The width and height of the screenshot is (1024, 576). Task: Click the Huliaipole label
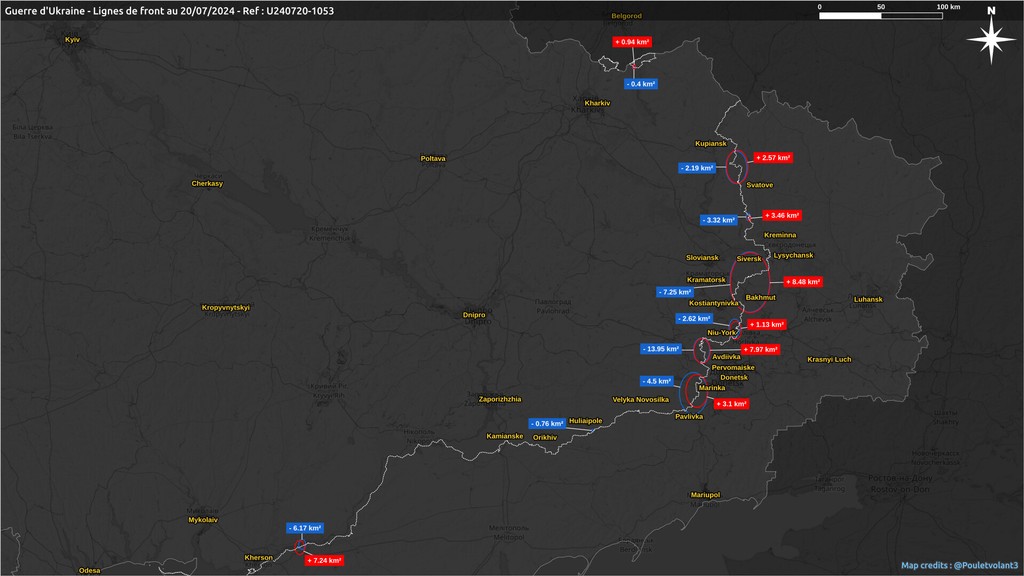click(x=586, y=421)
